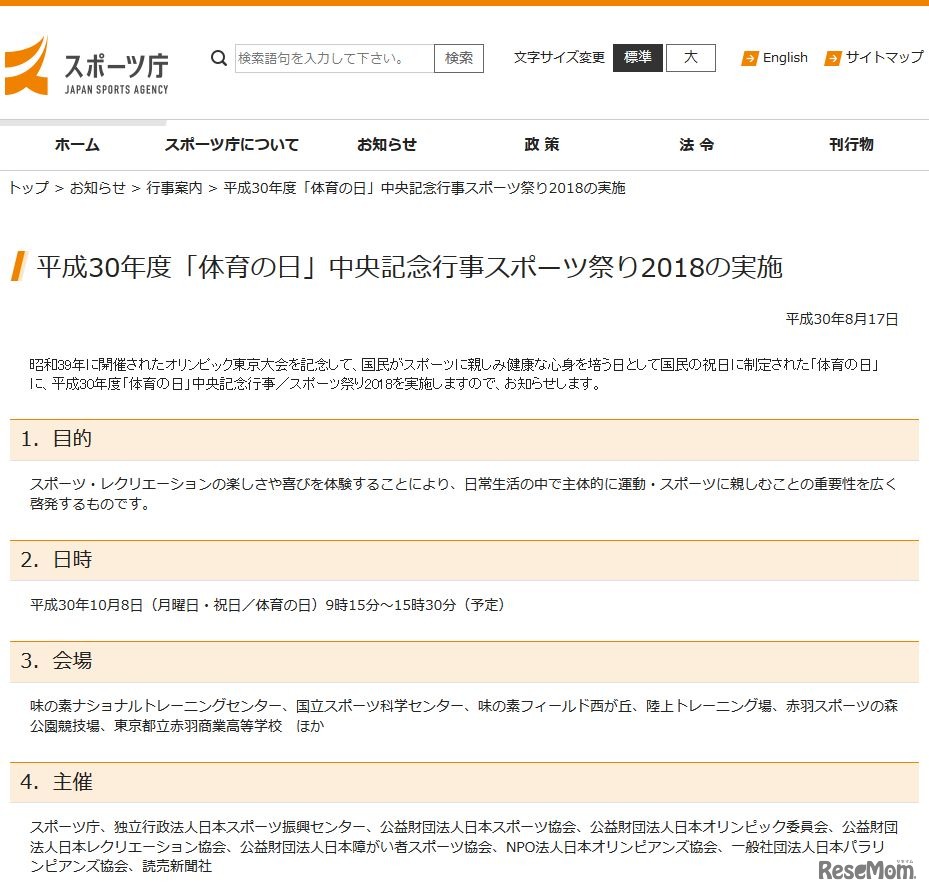Open the 政策 navigation menu
This screenshot has height=893, width=929.
(x=541, y=145)
